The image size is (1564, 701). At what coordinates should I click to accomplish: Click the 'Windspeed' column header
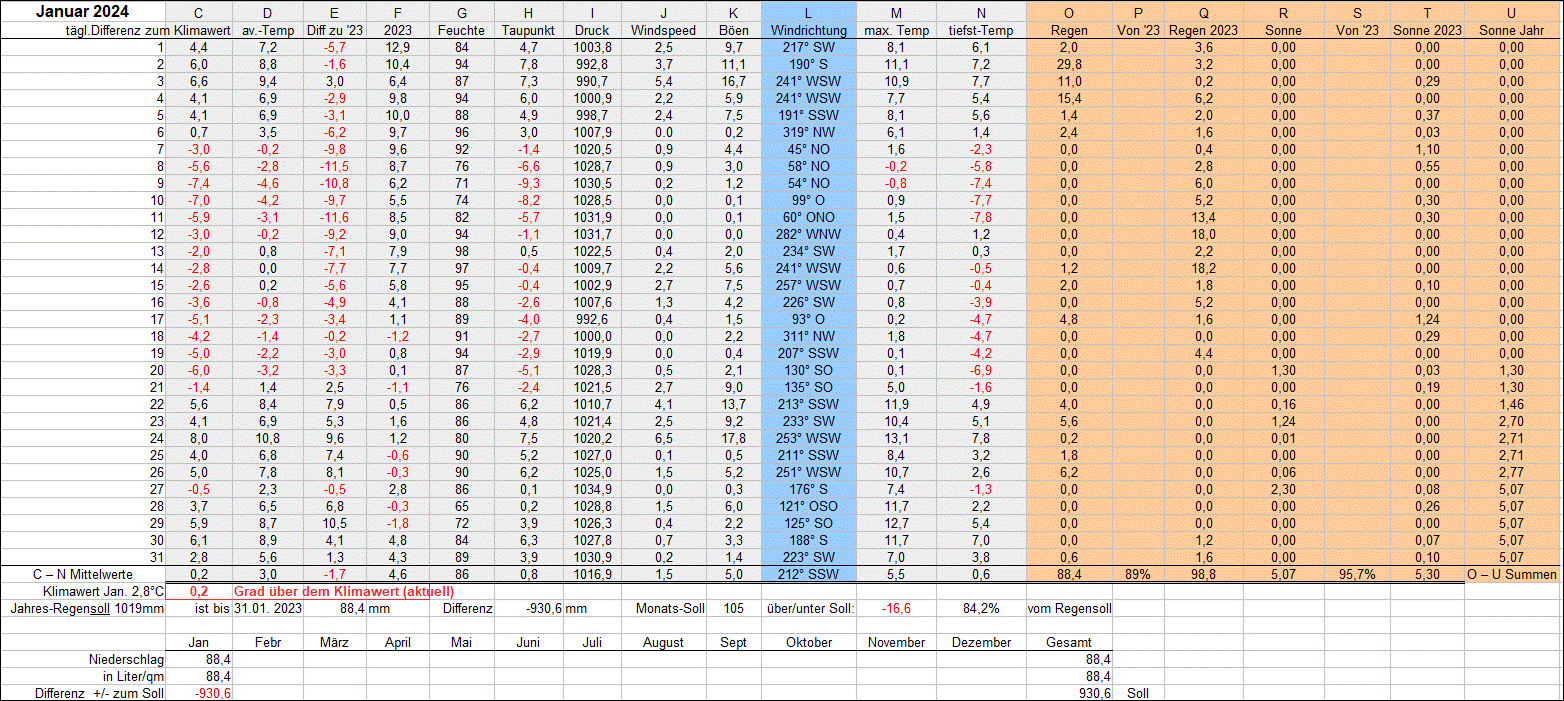pos(663,30)
